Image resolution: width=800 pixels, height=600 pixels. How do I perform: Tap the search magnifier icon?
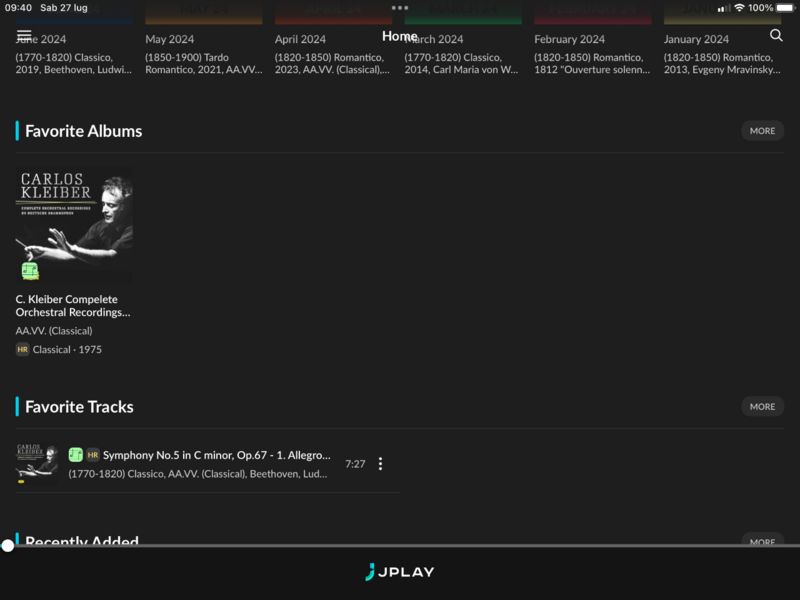(776, 36)
